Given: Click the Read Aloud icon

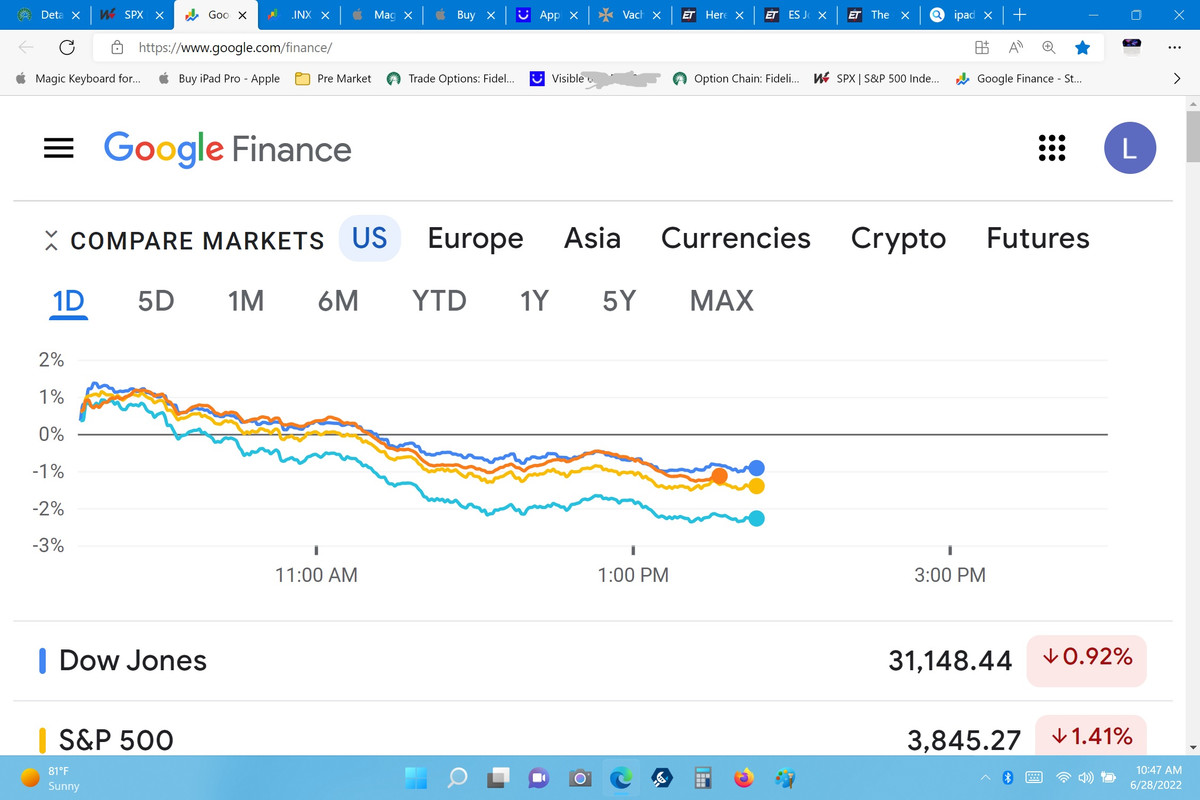Looking at the screenshot, I should (1015, 47).
